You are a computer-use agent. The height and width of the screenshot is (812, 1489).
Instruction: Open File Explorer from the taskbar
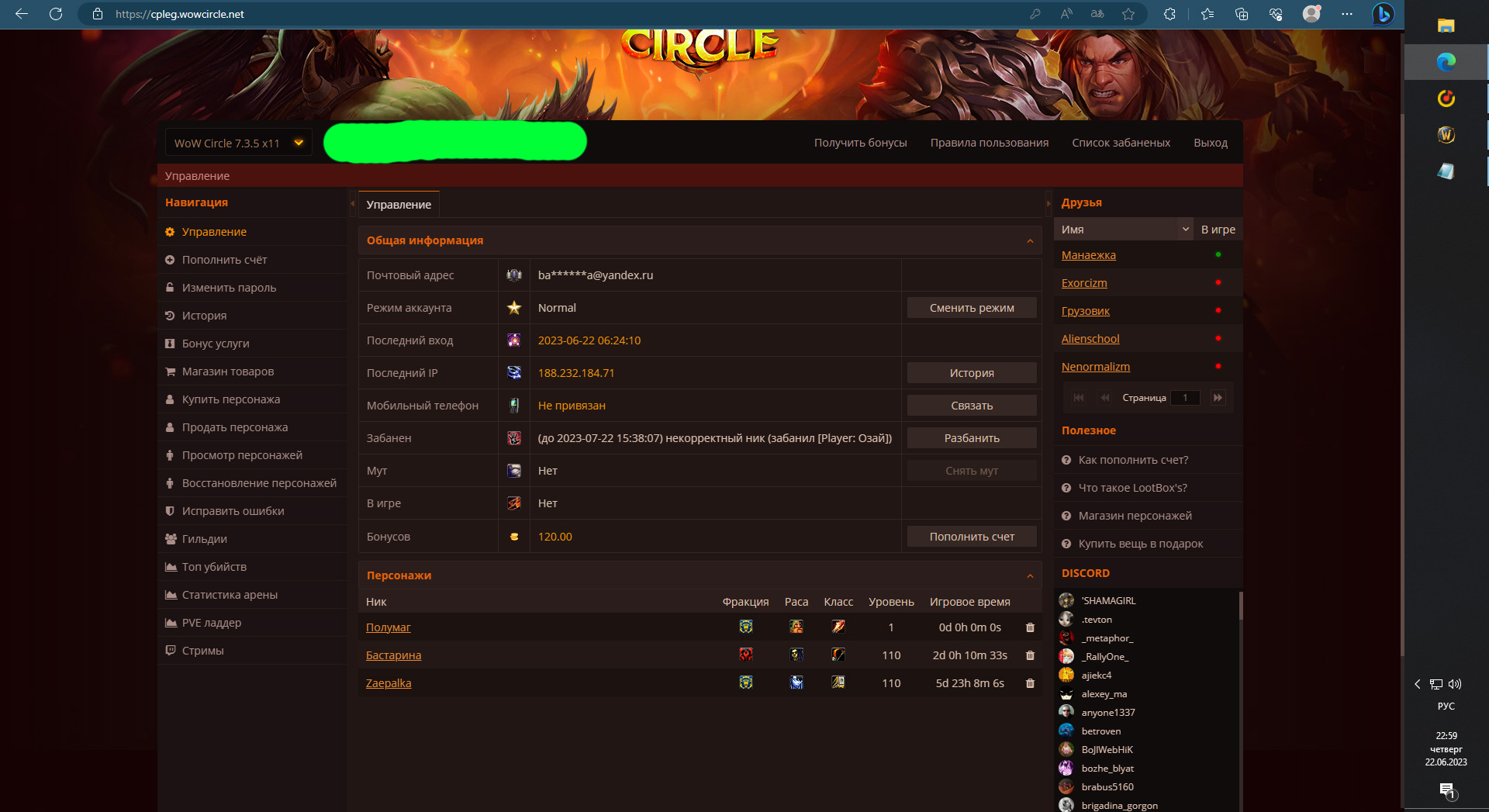tap(1446, 26)
